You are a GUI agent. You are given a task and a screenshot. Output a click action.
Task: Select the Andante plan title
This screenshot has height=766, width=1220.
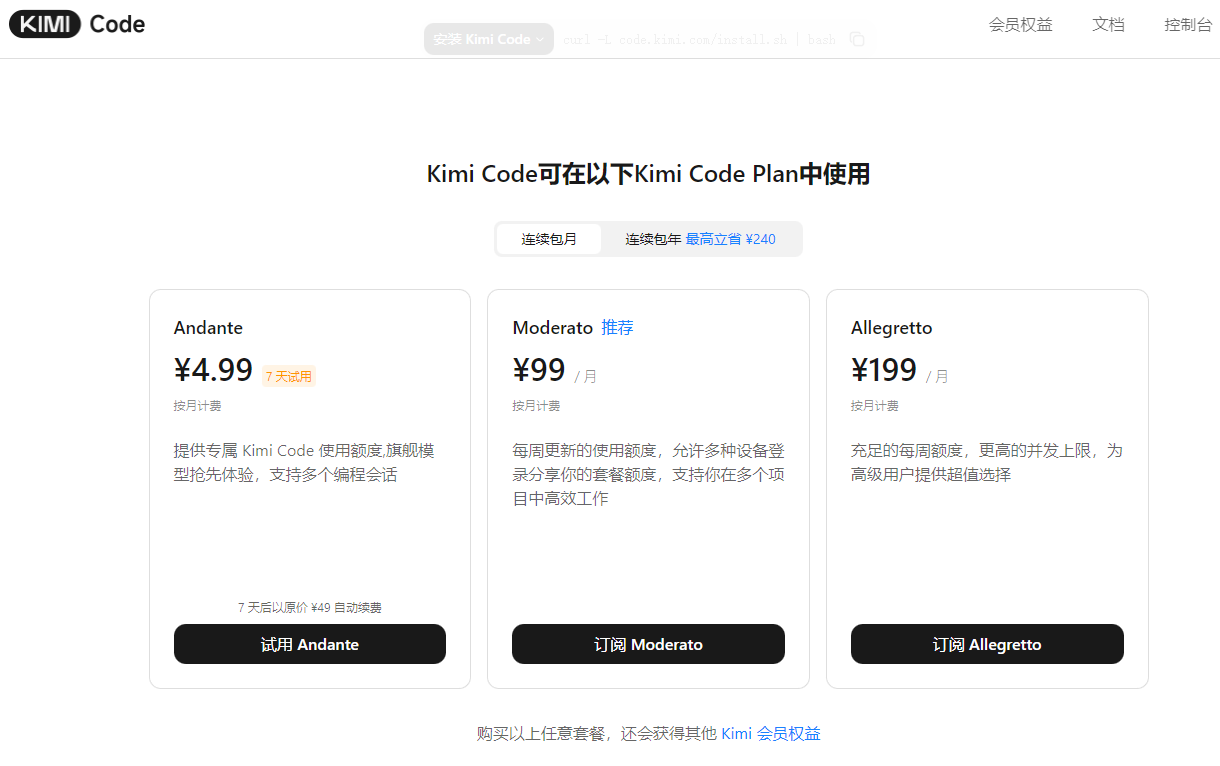(208, 328)
